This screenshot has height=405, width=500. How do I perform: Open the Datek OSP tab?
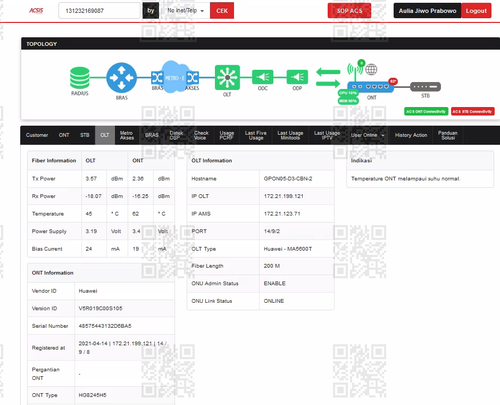point(176,135)
